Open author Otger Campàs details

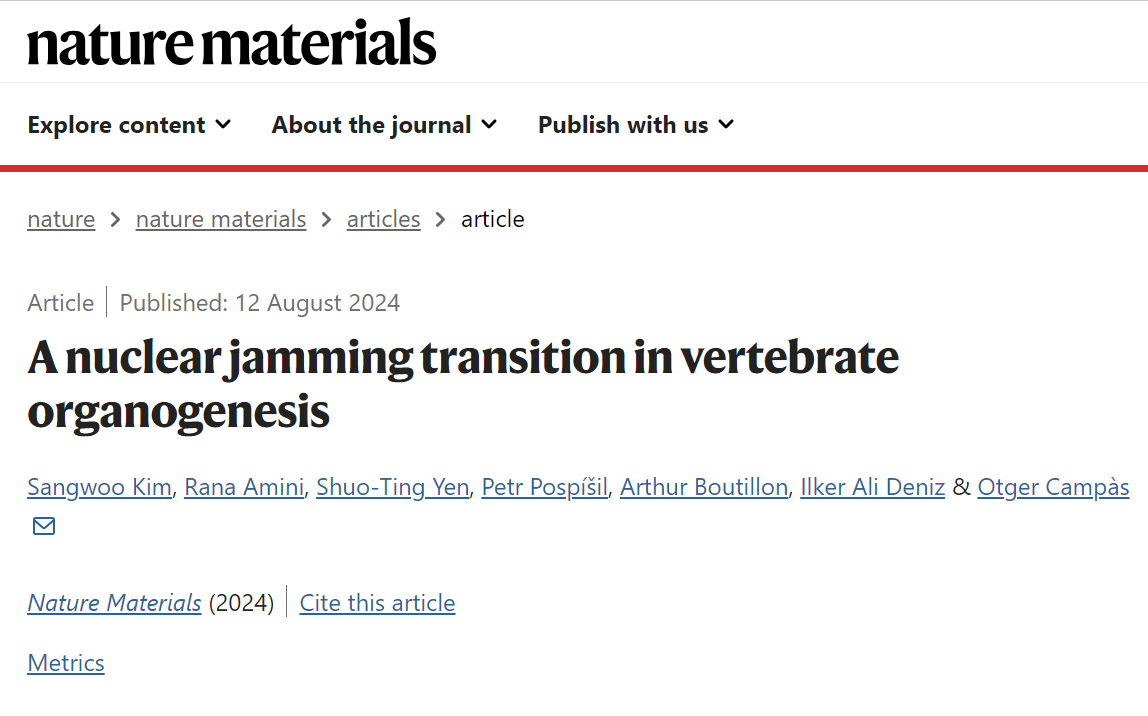[1054, 487]
